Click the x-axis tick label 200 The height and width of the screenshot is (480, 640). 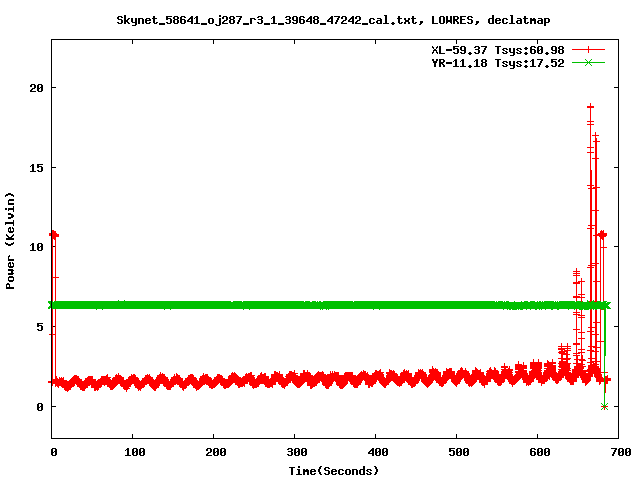(x=216, y=452)
